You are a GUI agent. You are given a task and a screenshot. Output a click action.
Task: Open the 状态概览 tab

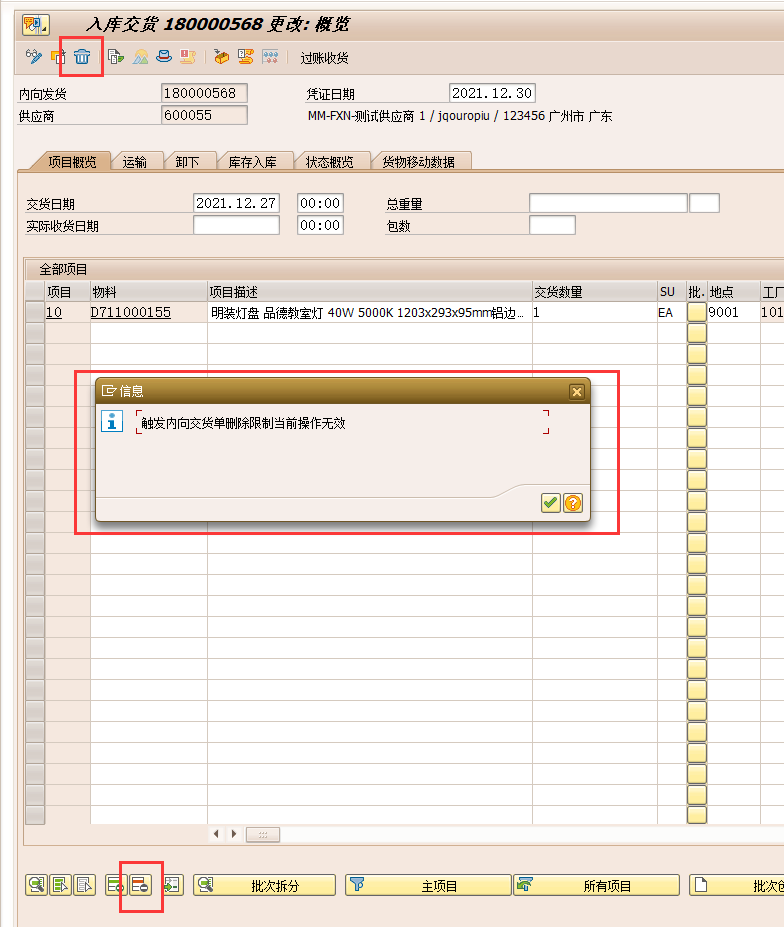(x=330, y=161)
